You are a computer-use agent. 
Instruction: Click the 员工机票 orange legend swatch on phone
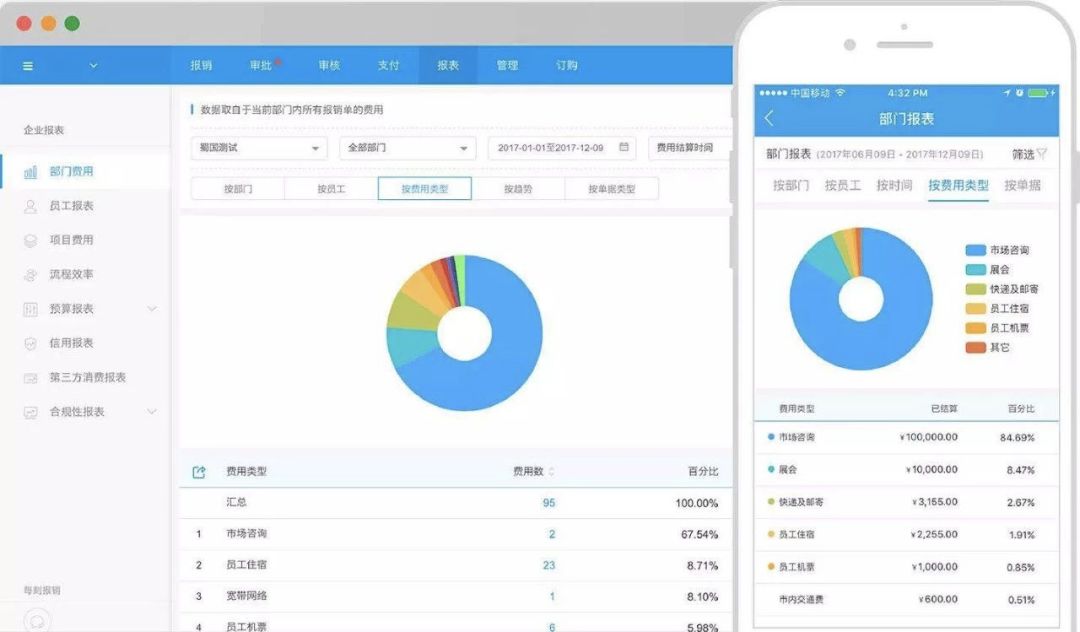975,328
